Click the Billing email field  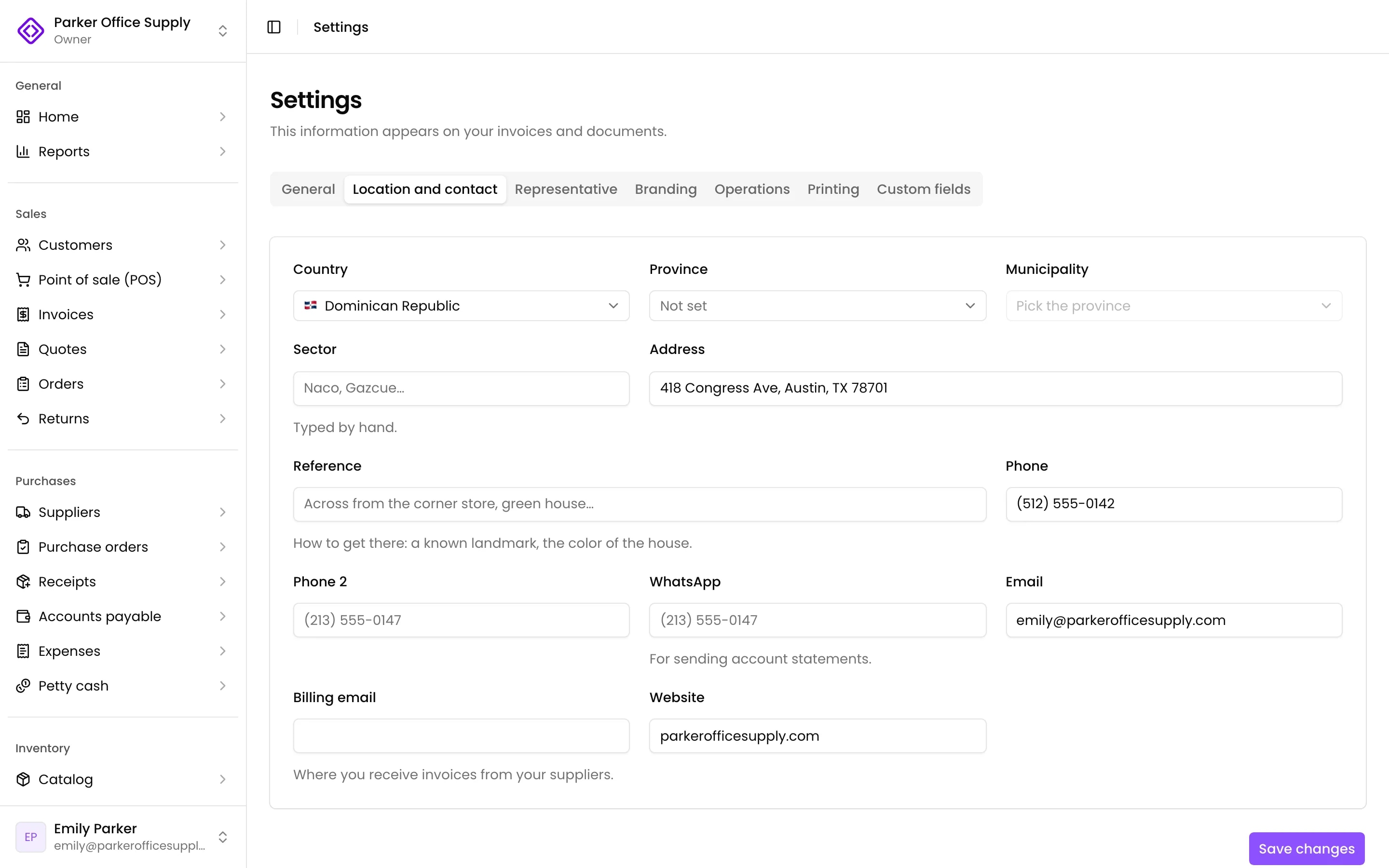pos(461,736)
